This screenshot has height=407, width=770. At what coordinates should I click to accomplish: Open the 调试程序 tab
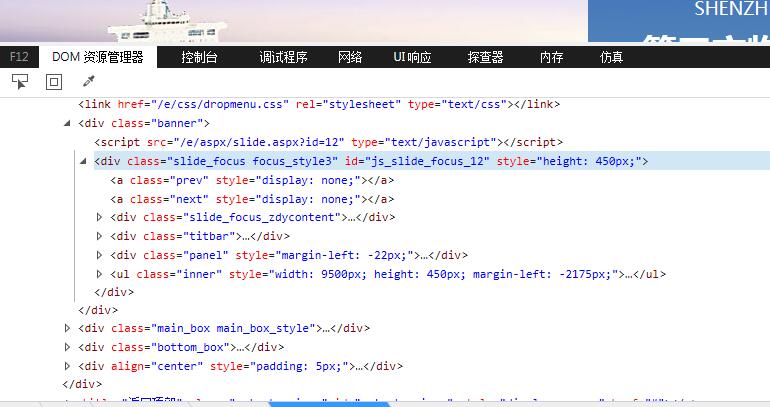[x=283, y=57]
